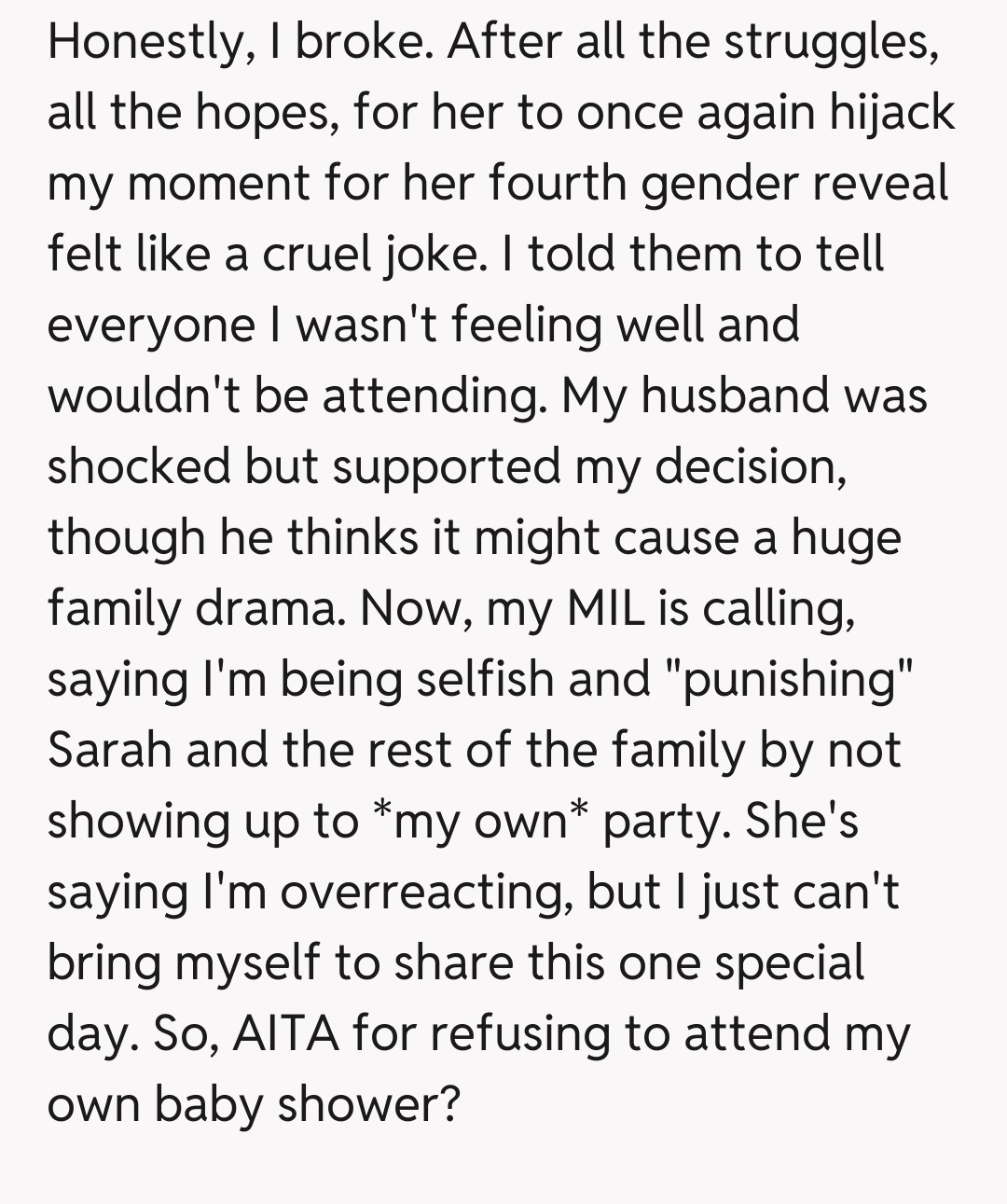The width and height of the screenshot is (1007, 1204).
Task: Click the word "overreacting"
Action: [426, 892]
